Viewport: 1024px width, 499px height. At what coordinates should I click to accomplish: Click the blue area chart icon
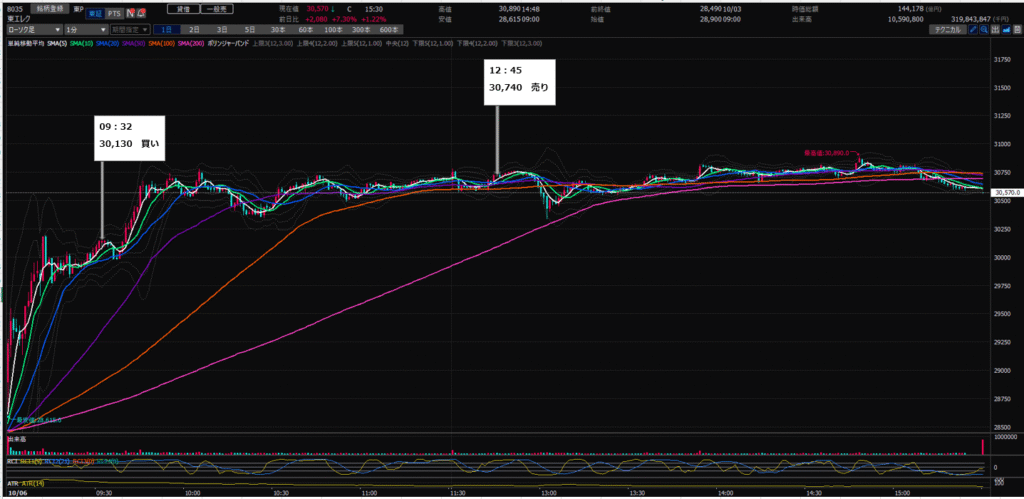pyautogui.click(x=1008, y=31)
